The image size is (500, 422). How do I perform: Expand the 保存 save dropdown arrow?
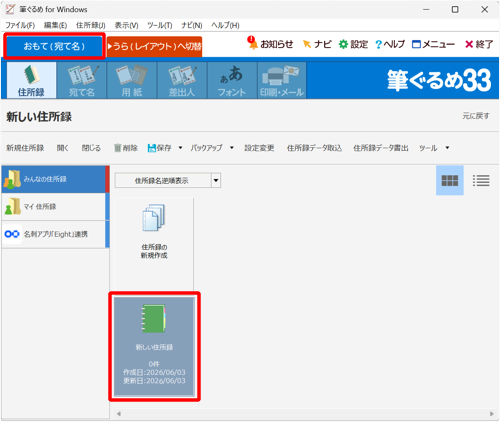click(180, 148)
